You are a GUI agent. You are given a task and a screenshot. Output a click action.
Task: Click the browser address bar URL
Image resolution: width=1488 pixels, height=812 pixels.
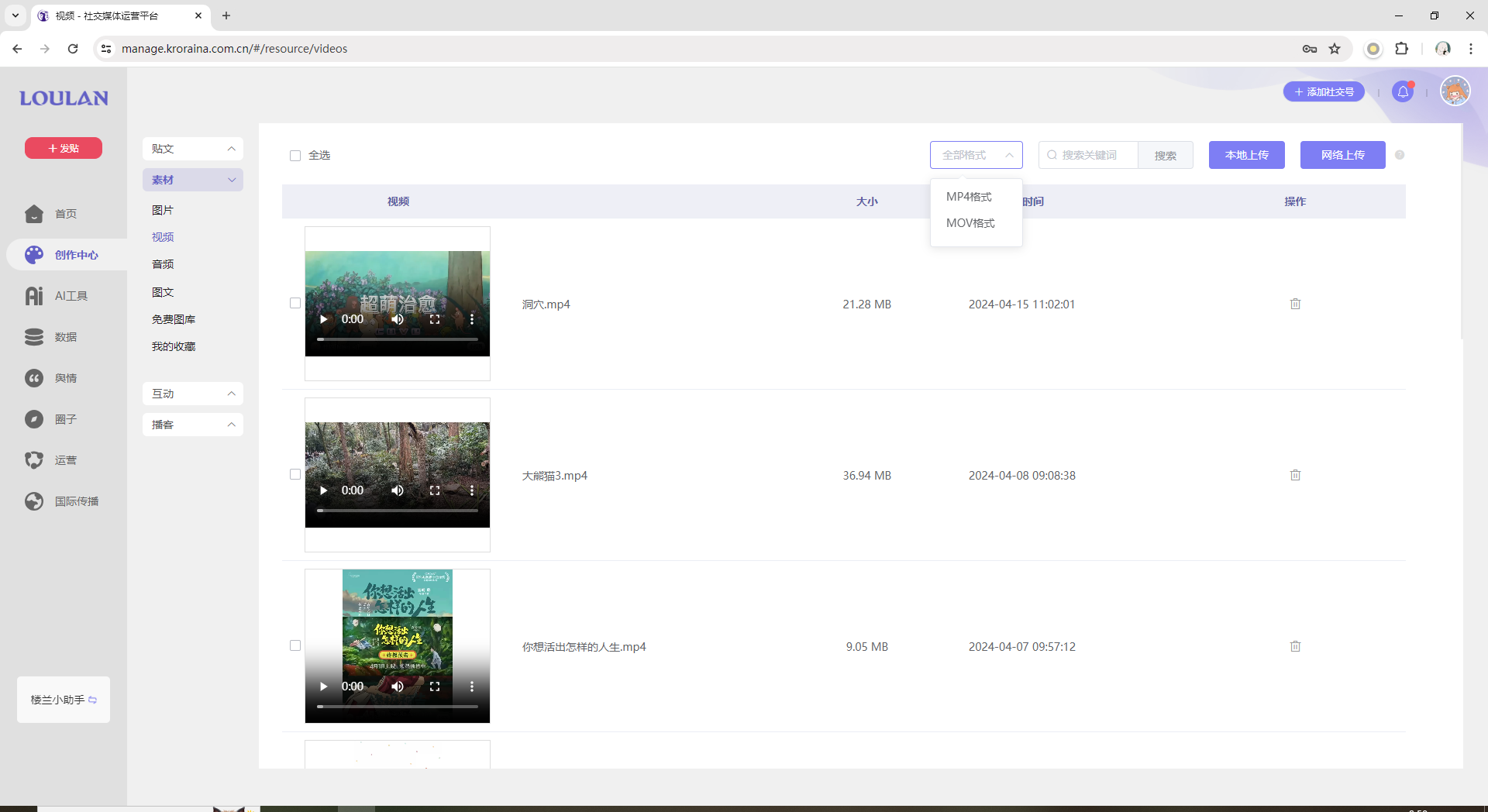coord(234,49)
